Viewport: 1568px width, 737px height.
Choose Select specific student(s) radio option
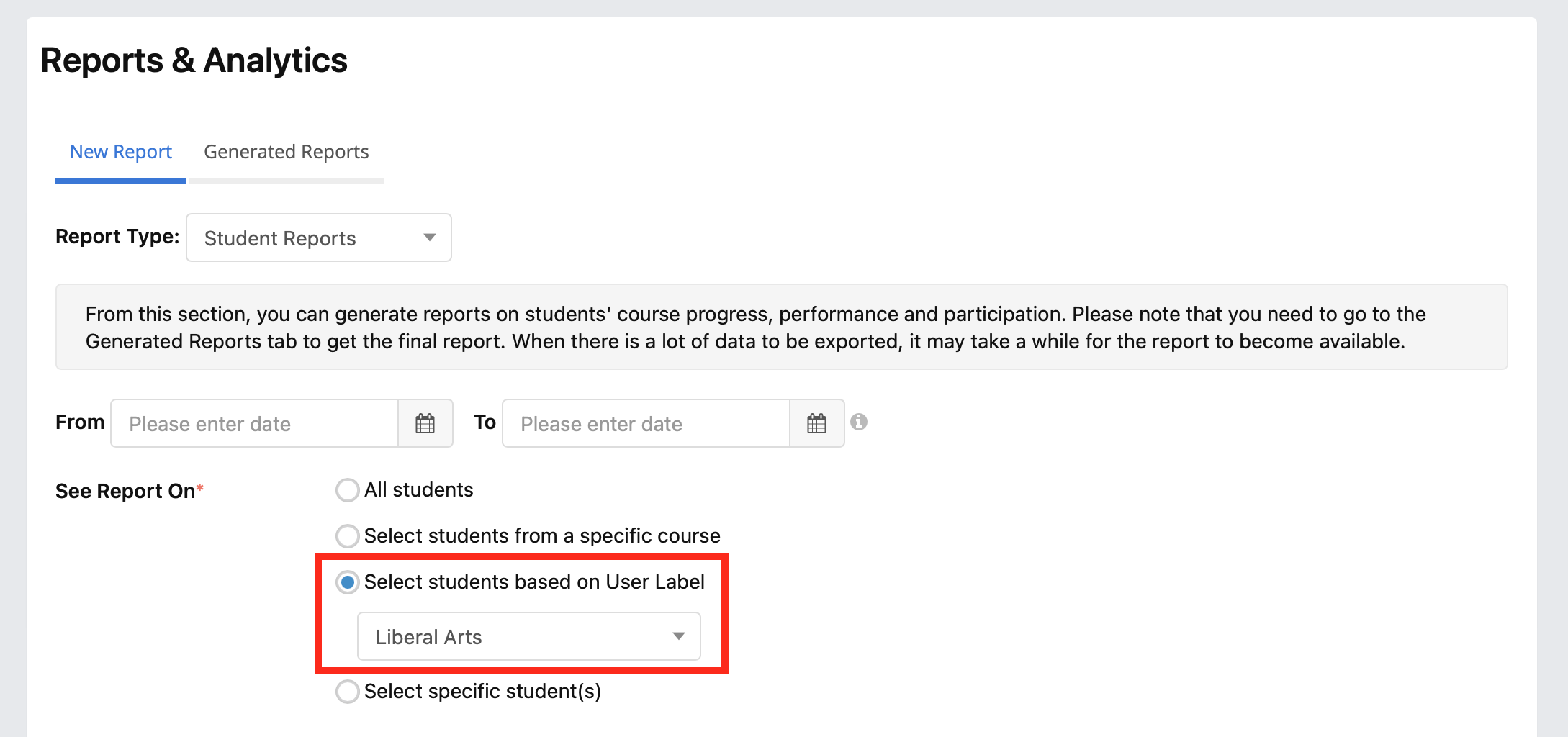point(348,692)
